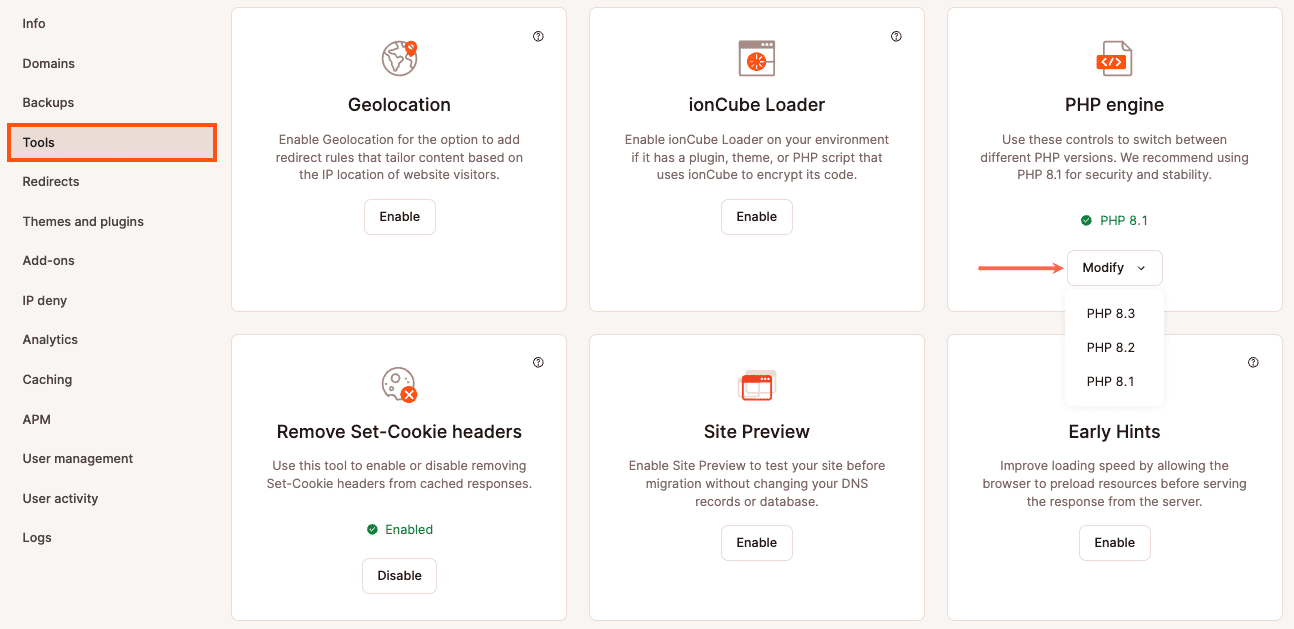Go to Themes and plugins
The height and width of the screenshot is (629, 1294).
pyautogui.click(x=83, y=221)
